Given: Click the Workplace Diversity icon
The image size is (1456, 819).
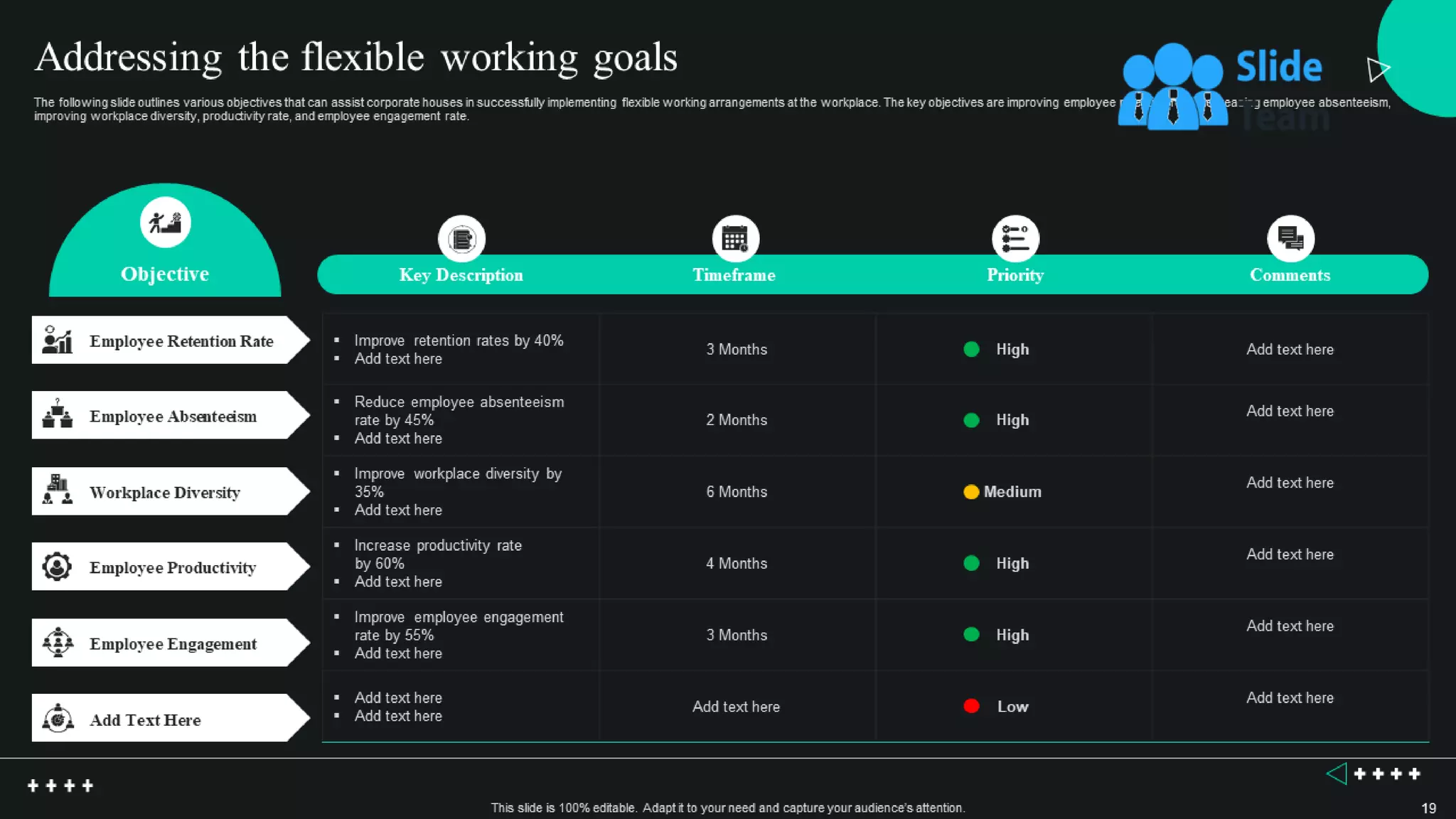Looking at the screenshot, I should pos(58,490).
